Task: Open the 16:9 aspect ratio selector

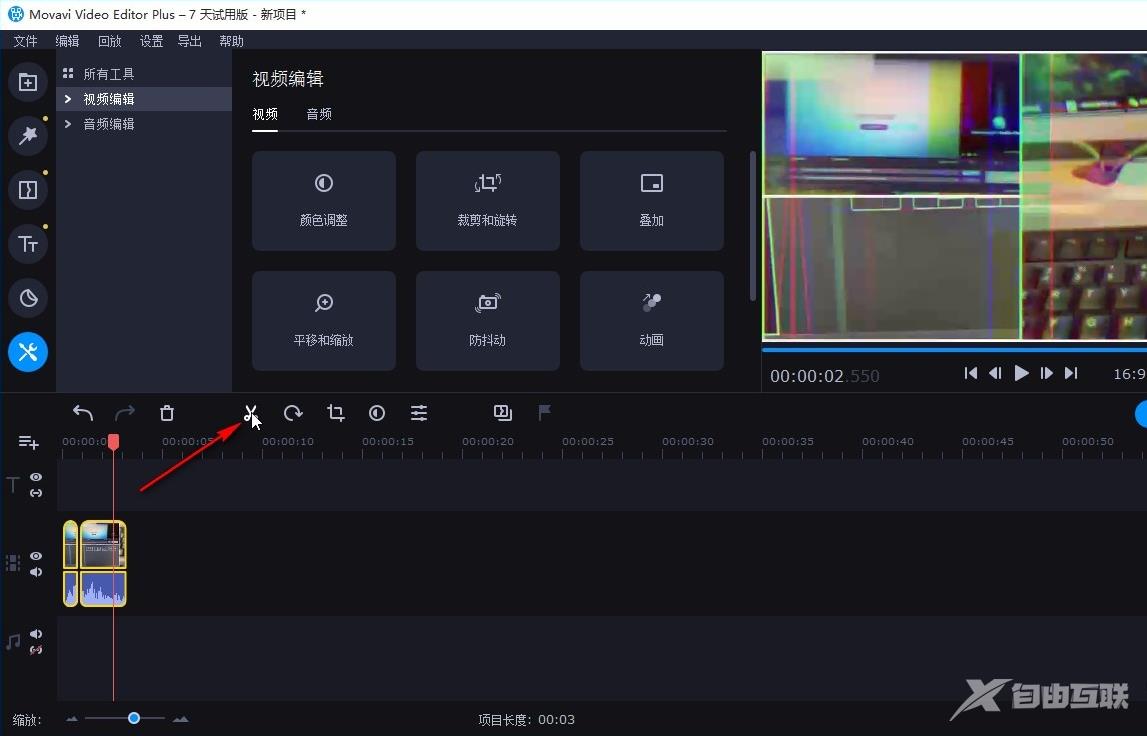Action: click(x=1129, y=374)
